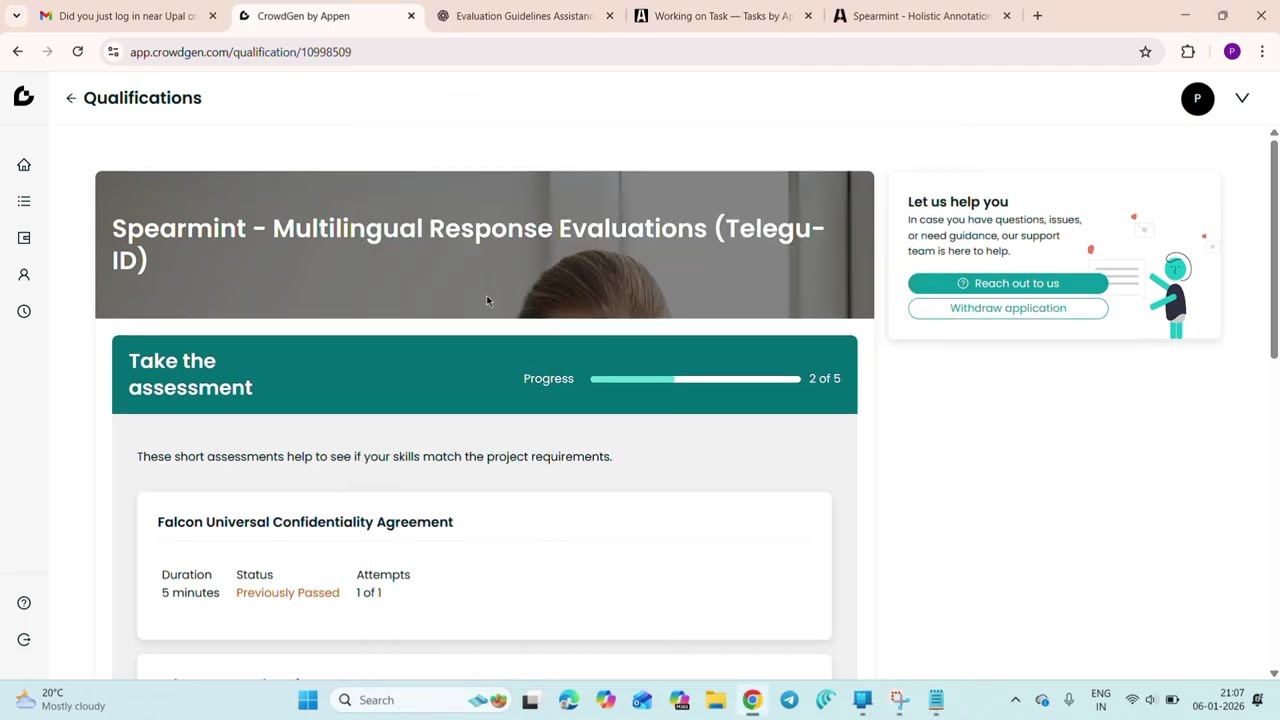Close the Gmail tab
The width and height of the screenshot is (1280, 720).
pos(212,16)
